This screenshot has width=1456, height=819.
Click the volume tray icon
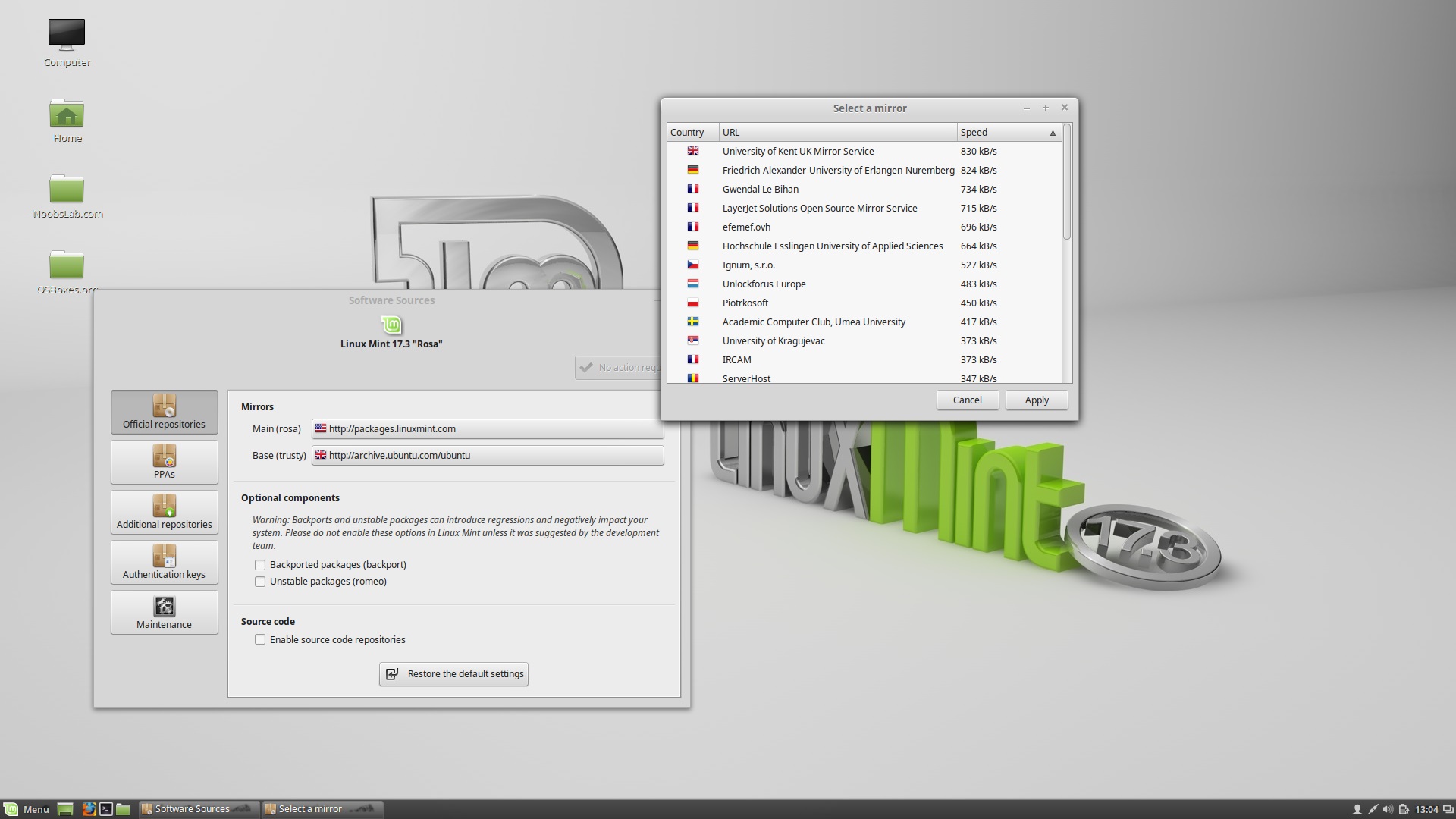[x=1388, y=809]
